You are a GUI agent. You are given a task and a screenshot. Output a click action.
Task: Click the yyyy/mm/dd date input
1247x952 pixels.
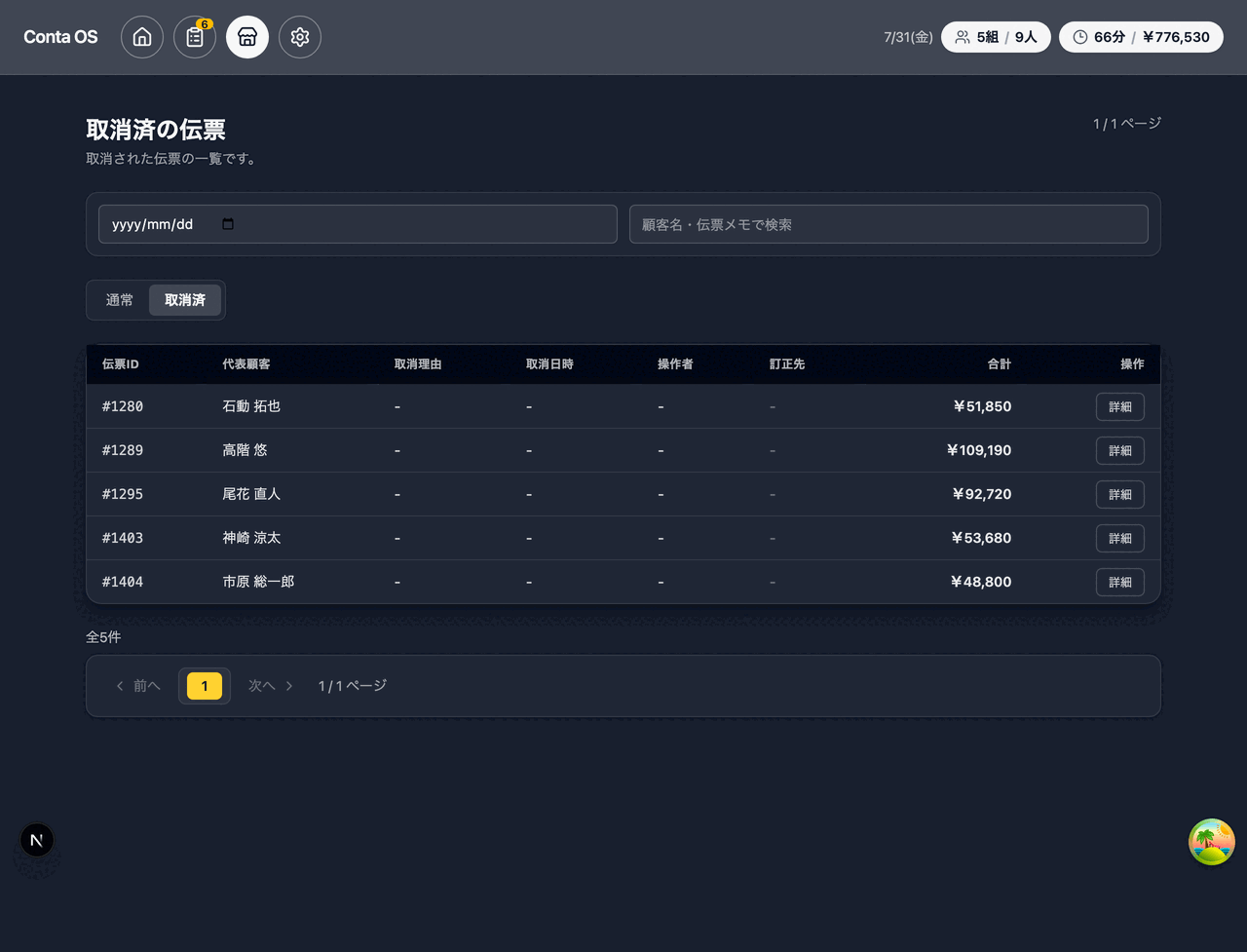[x=358, y=224]
